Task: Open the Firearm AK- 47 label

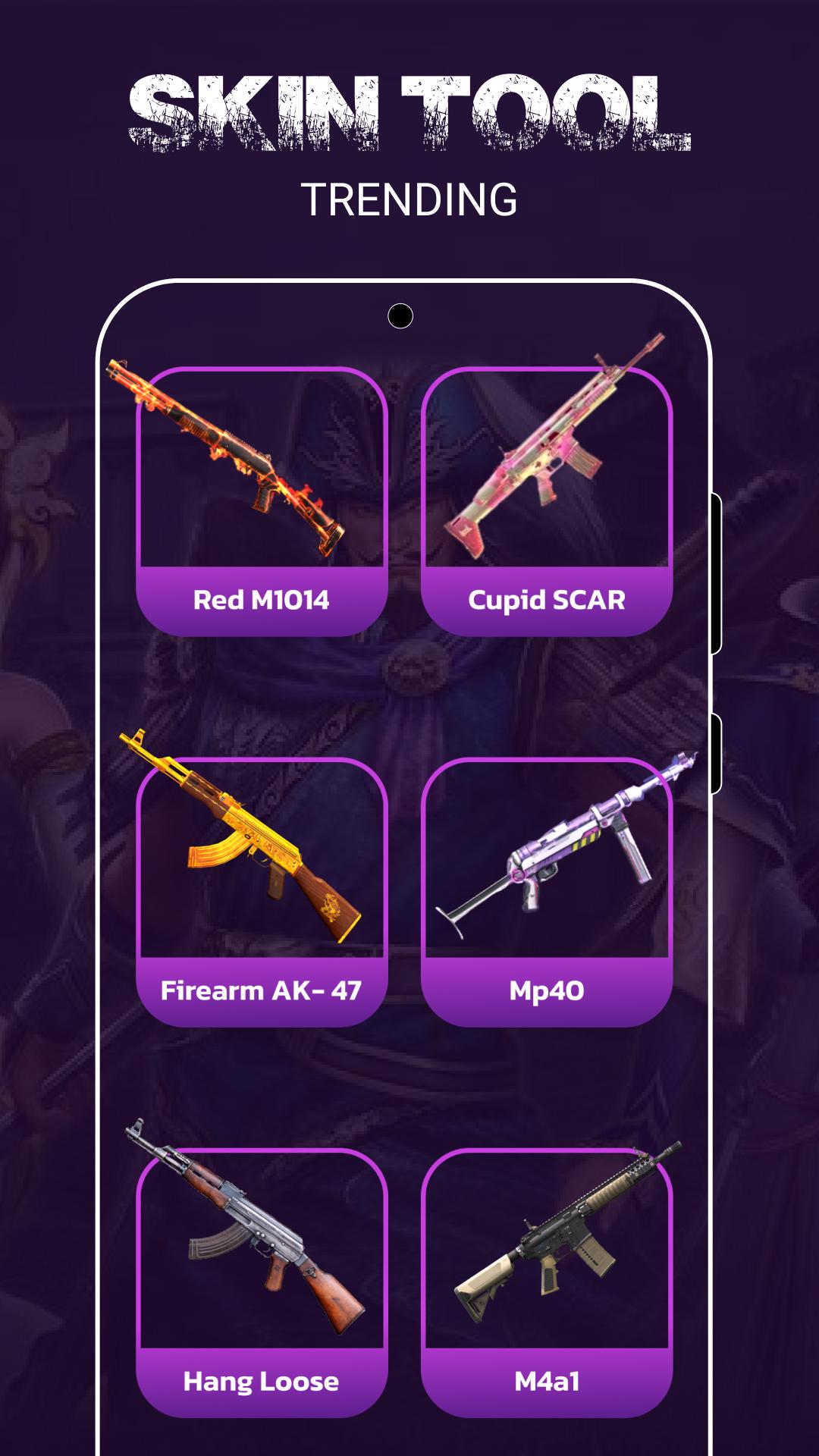Action: pyautogui.click(x=262, y=990)
